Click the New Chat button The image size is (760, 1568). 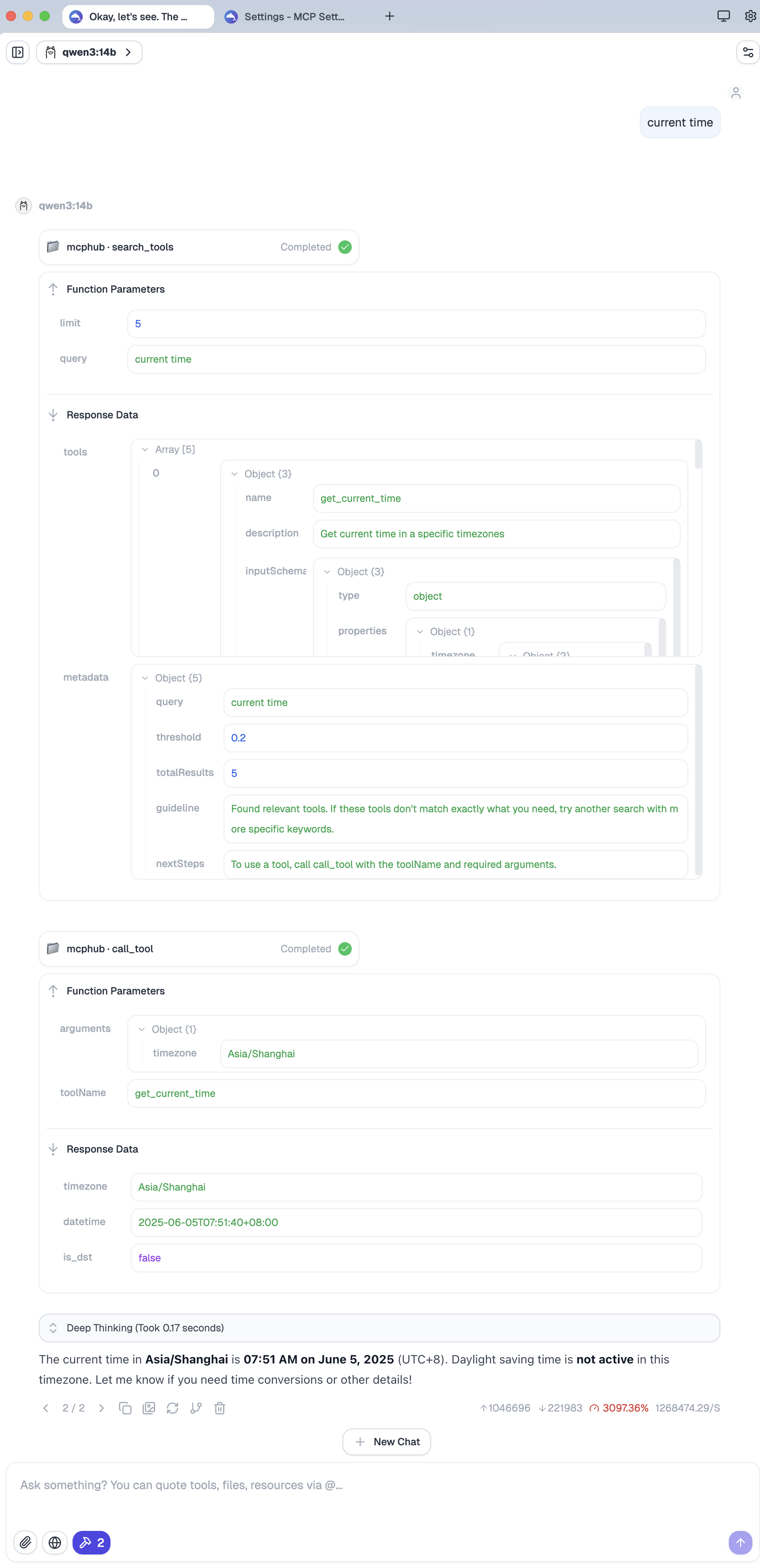(x=386, y=1441)
